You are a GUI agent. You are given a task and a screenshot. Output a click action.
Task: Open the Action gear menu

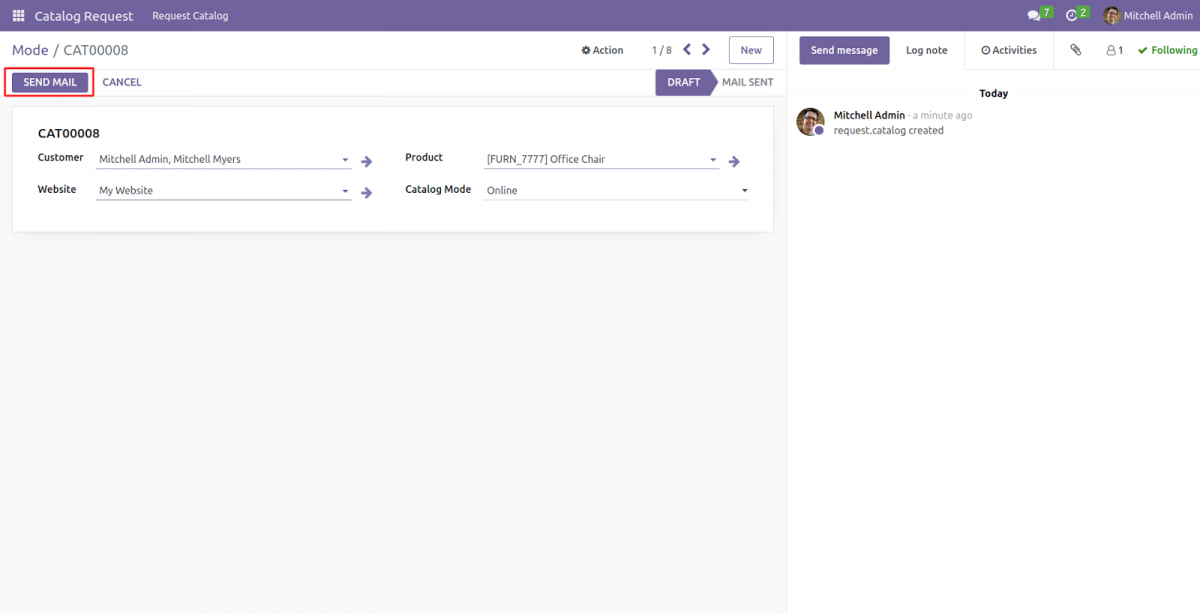point(601,49)
